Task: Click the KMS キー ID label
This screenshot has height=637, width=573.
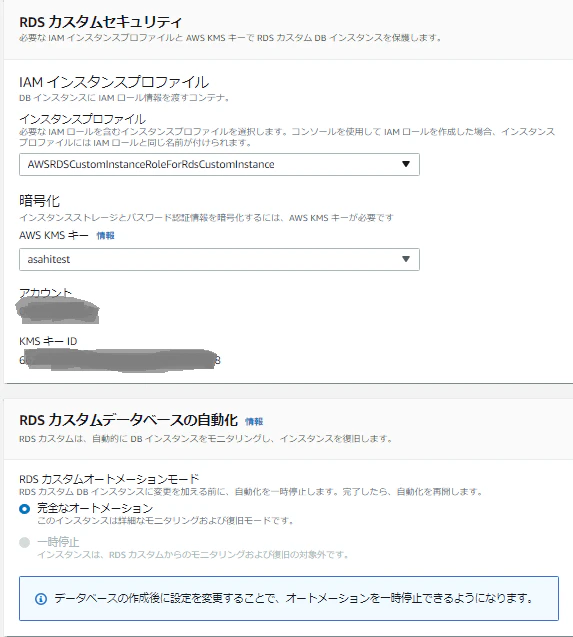Action: (x=48, y=341)
